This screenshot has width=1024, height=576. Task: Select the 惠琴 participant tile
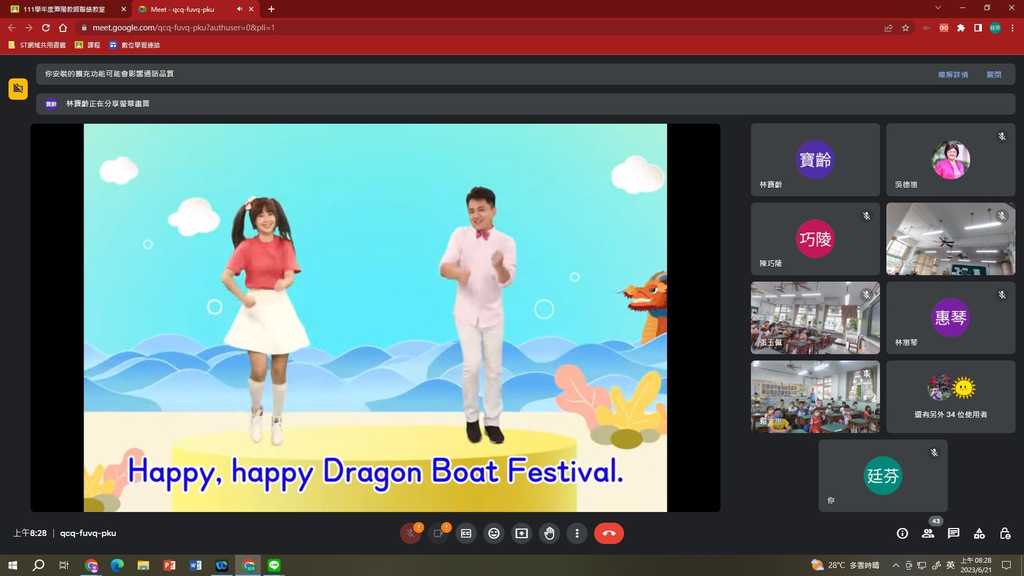click(x=950, y=317)
